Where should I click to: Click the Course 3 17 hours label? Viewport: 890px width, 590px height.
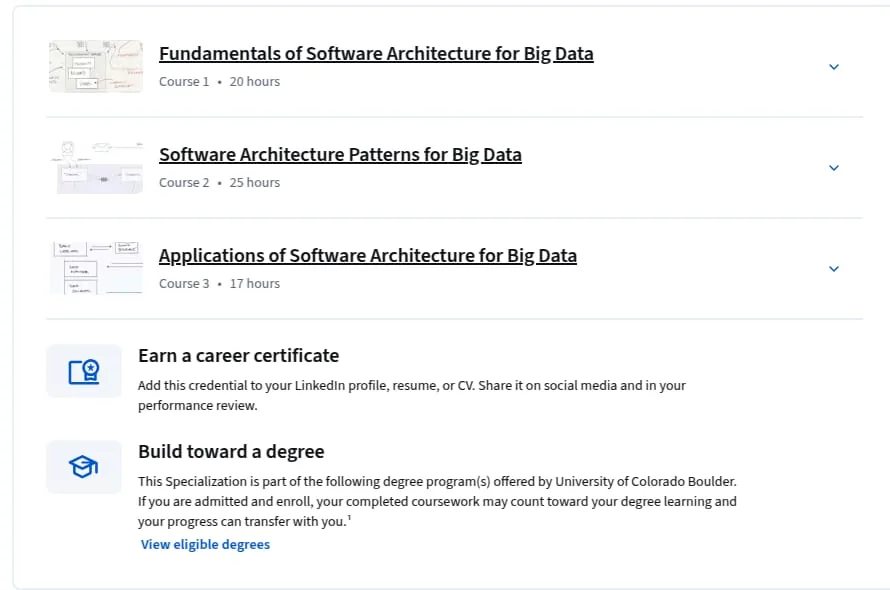click(219, 283)
